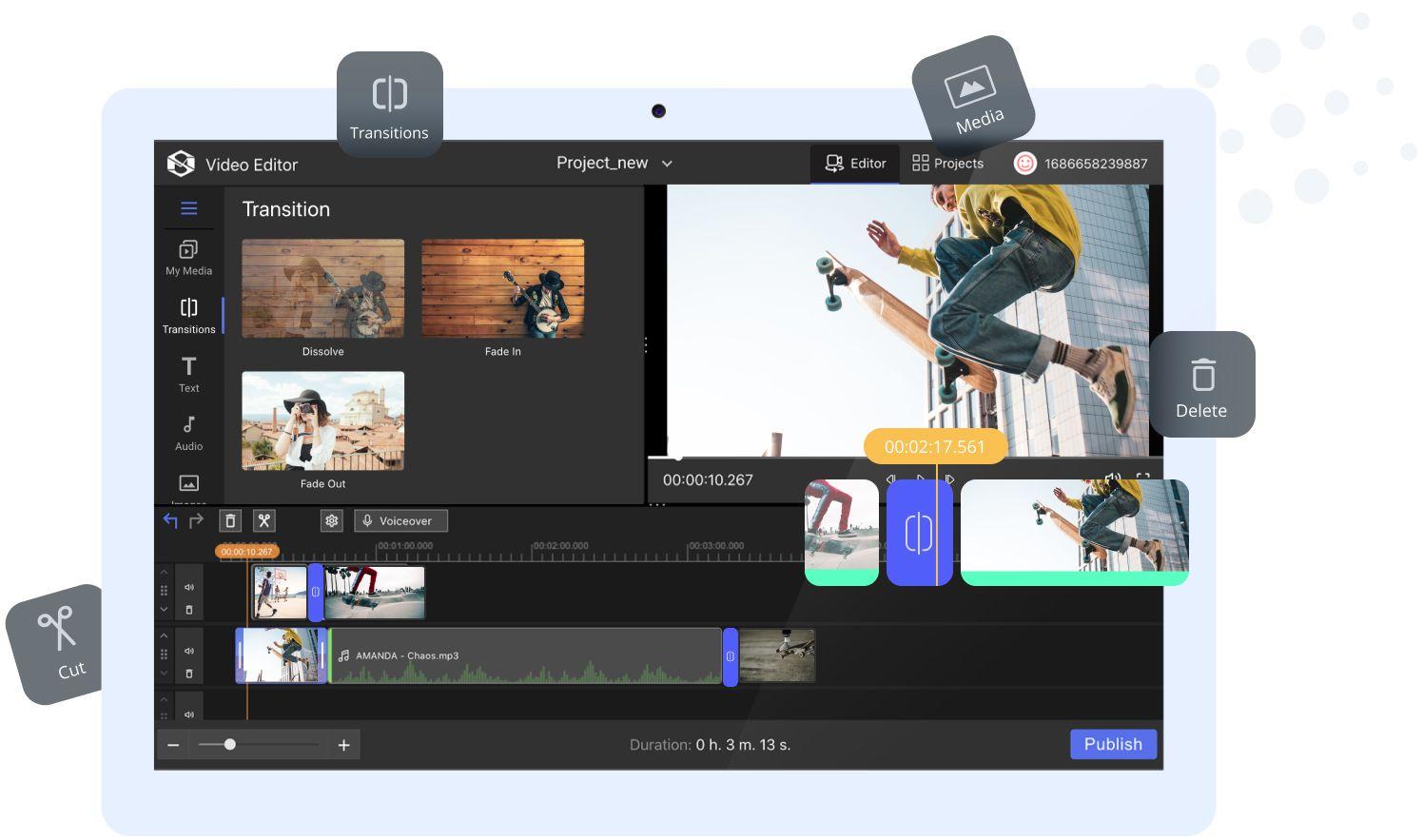Open the Transitions panel in the sidebar
Viewport: 1423px width, 840px height.
click(x=188, y=316)
